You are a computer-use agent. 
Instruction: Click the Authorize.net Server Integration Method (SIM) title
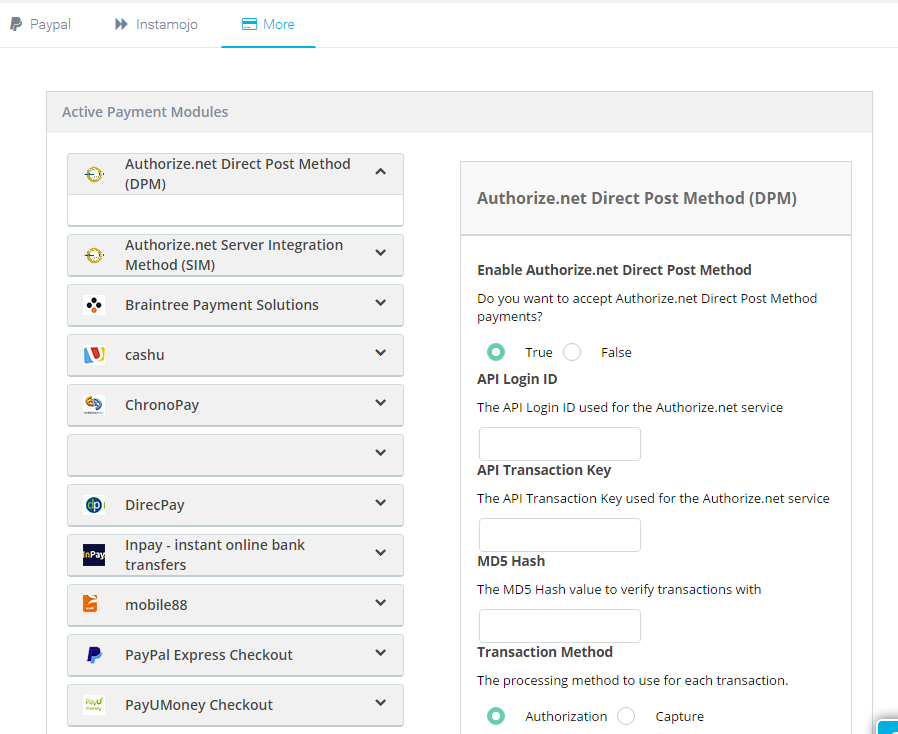[234, 255]
